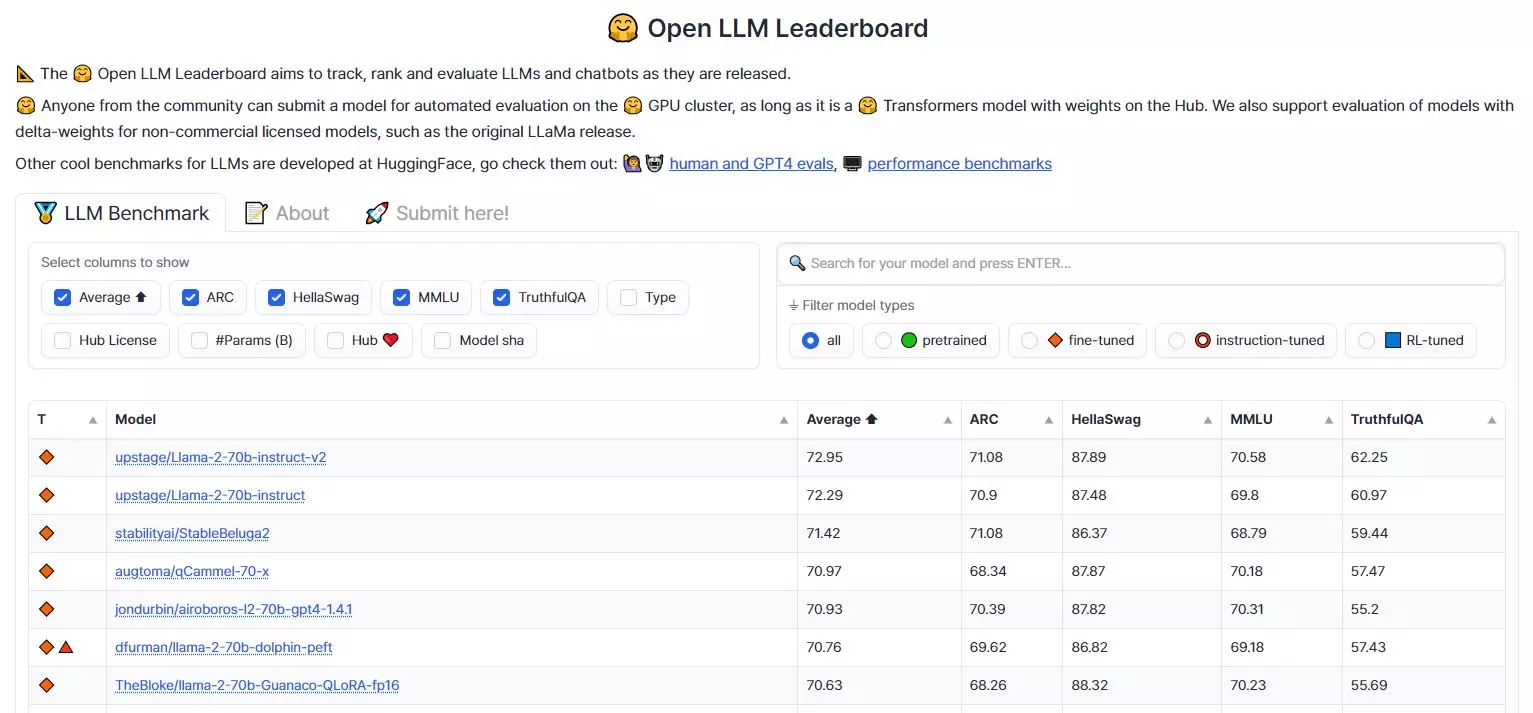Select the 'all' model type radio
Viewport: 1533px width, 713px height.
[810, 340]
